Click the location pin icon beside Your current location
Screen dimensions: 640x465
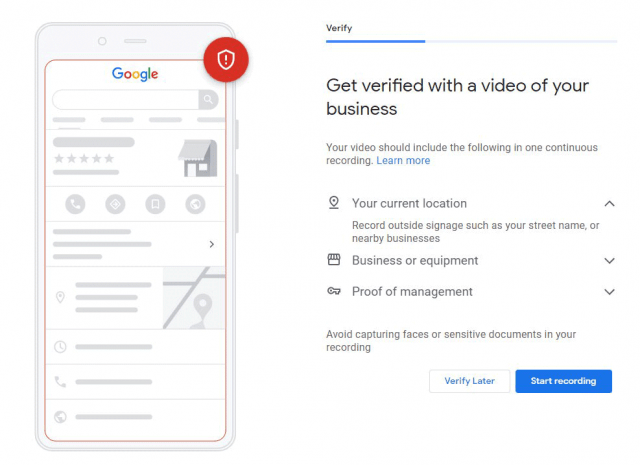[x=334, y=202]
